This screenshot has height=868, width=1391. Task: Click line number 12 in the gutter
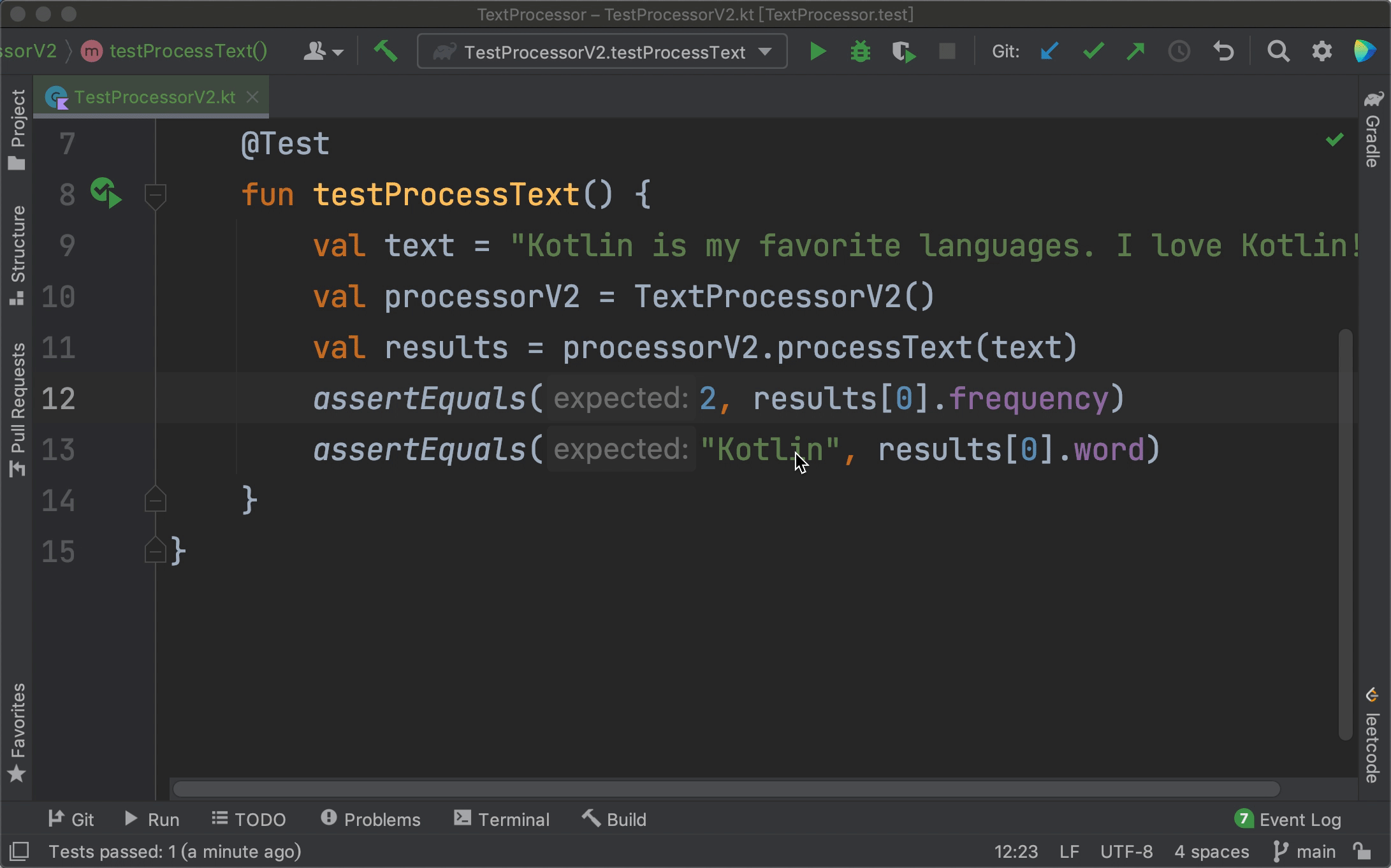click(x=59, y=398)
